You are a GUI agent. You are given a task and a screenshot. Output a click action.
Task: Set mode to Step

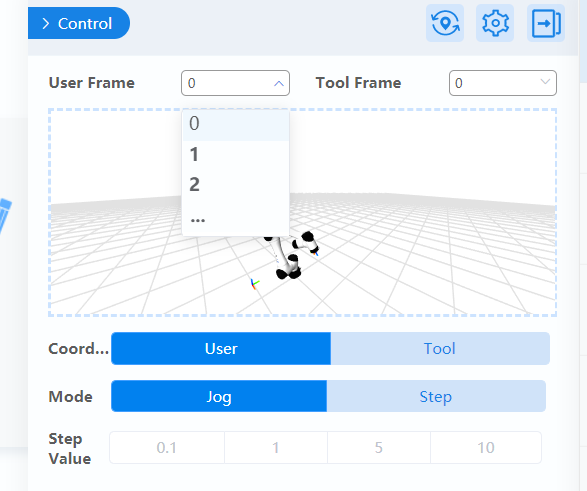point(436,396)
